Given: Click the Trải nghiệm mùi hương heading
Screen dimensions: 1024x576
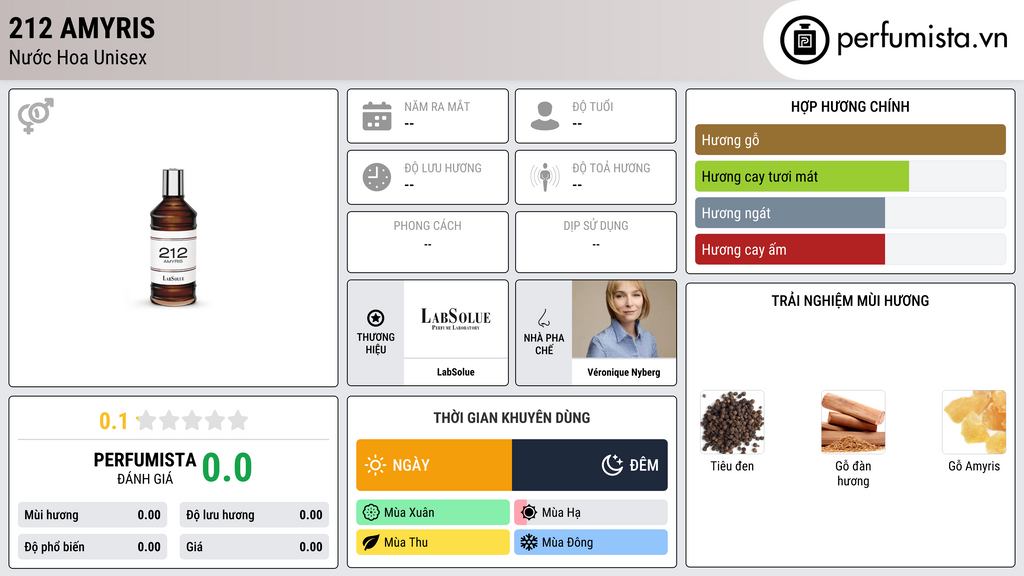Looking at the screenshot, I should click(850, 301).
